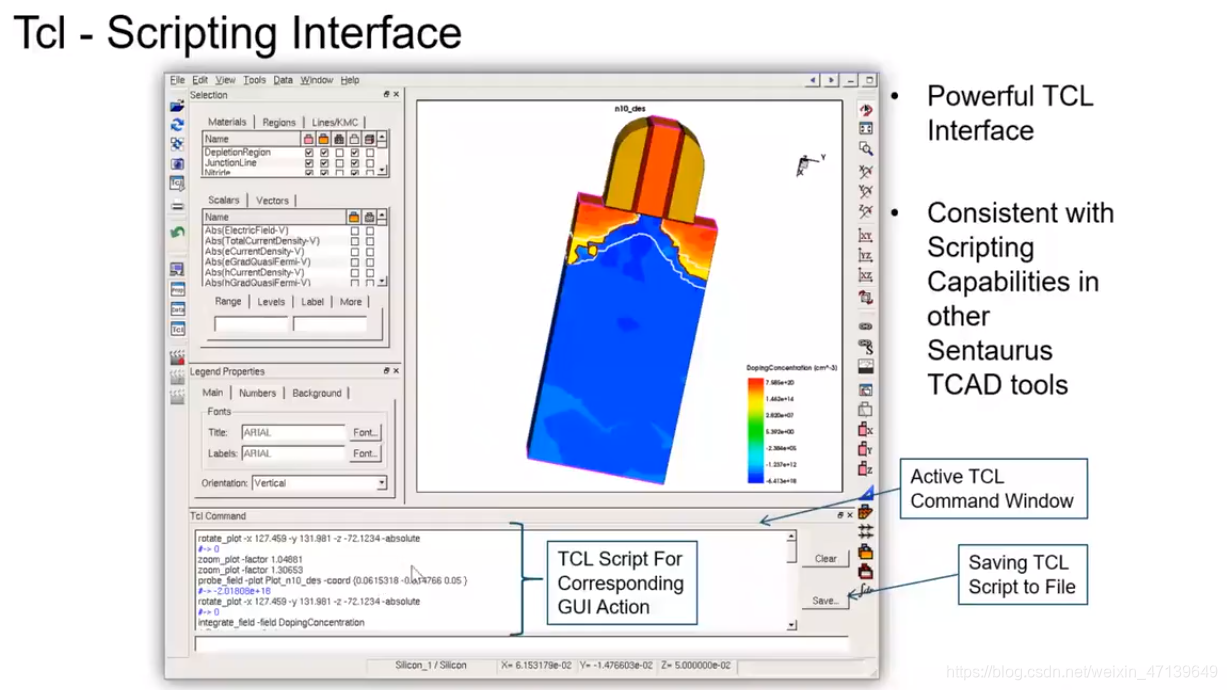The width and height of the screenshot is (1227, 690).
Task: Click the previous plot arrow in top-right corner
Action: point(812,80)
